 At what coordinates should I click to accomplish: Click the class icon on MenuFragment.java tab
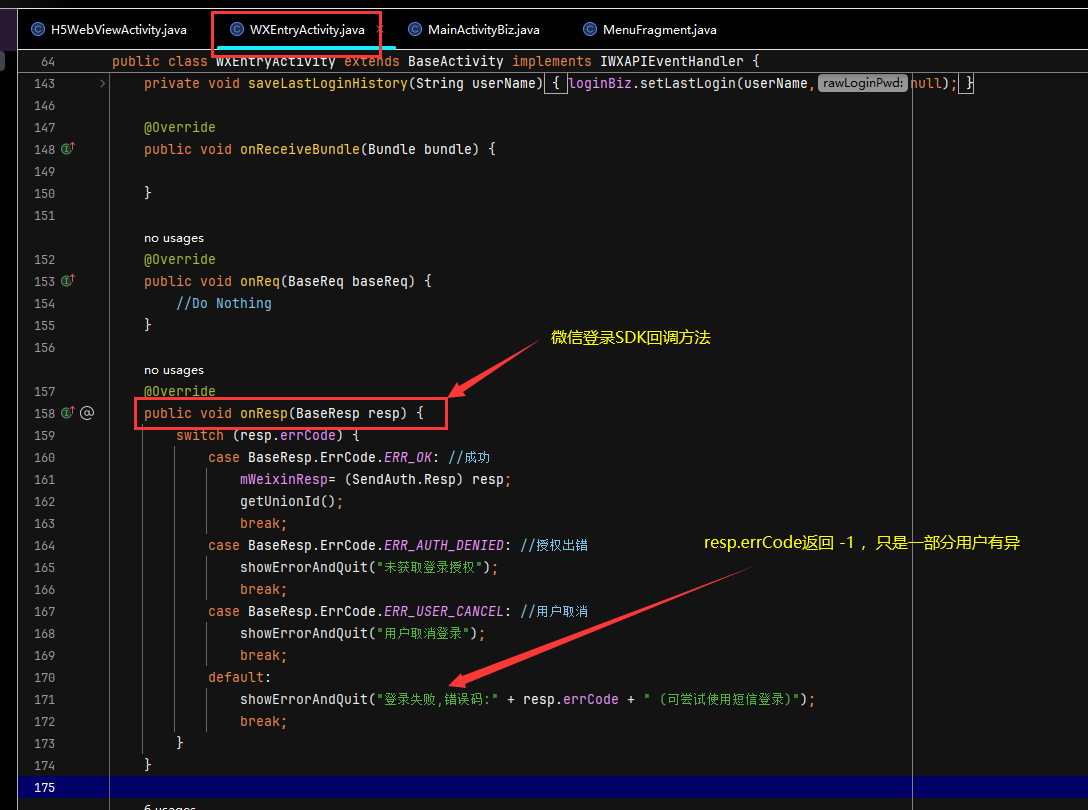coord(590,29)
